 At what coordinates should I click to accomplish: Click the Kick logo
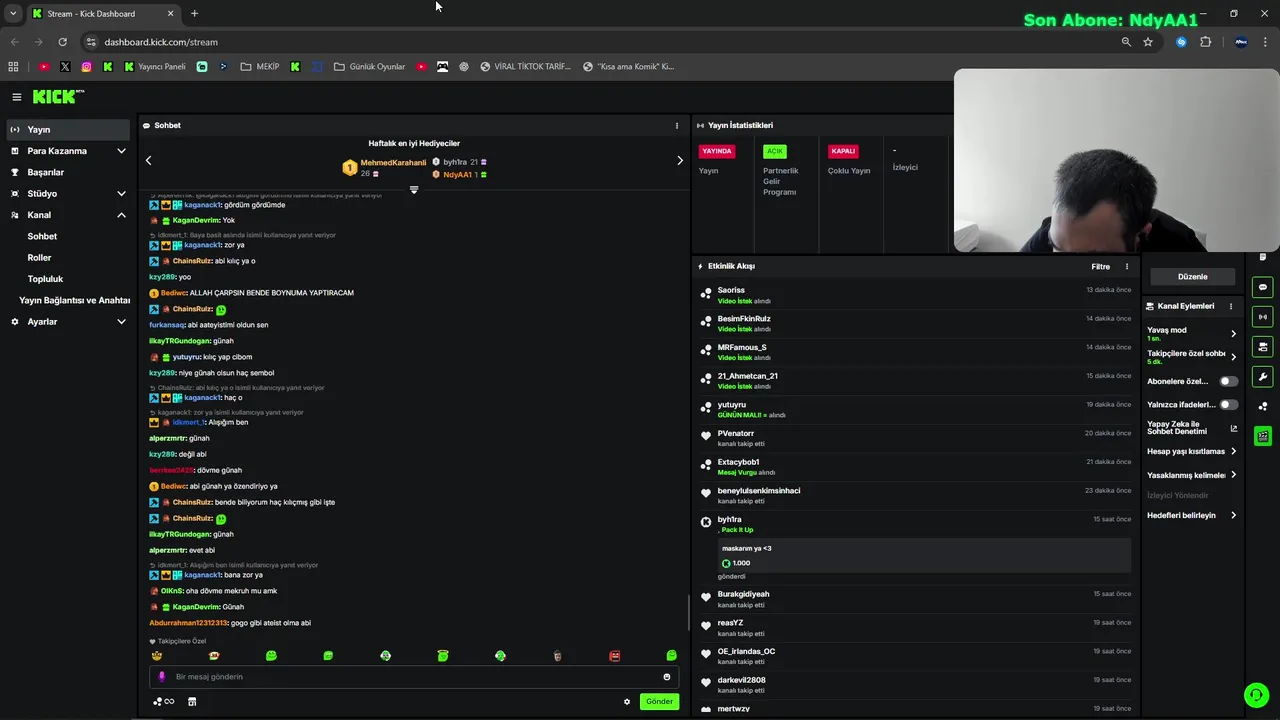[58, 97]
